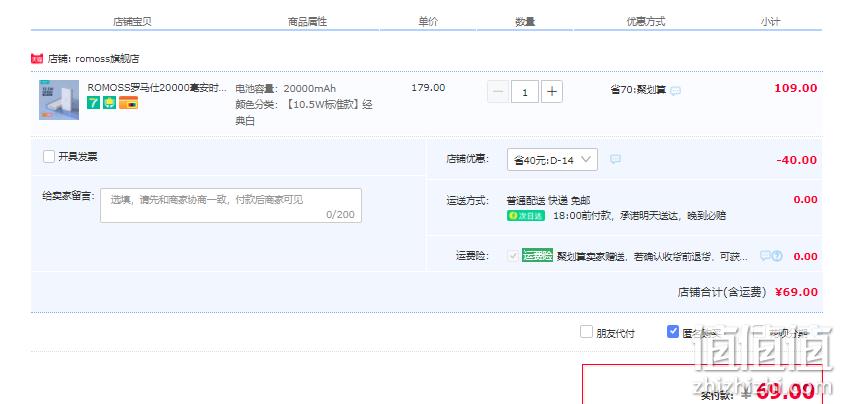Enable the 朋友代付 checkbox
The width and height of the screenshot is (842, 404).
(x=586, y=331)
